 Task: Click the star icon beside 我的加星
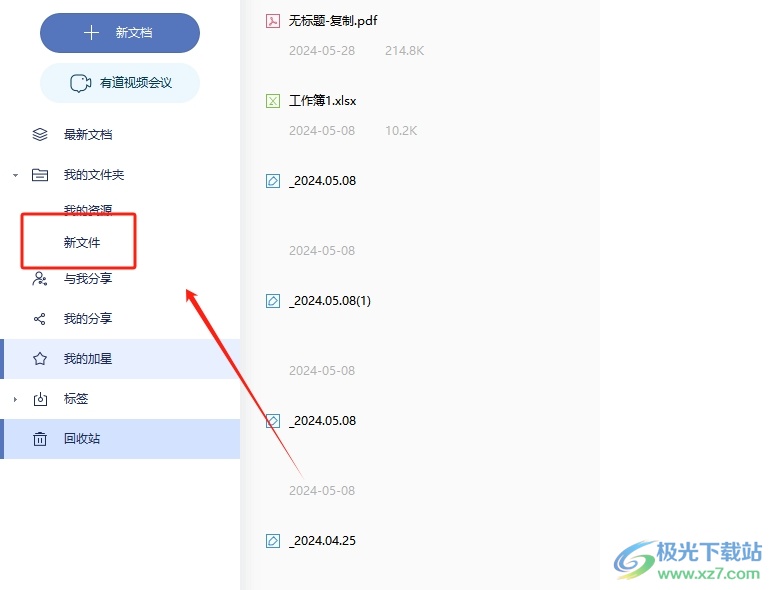coord(40,359)
